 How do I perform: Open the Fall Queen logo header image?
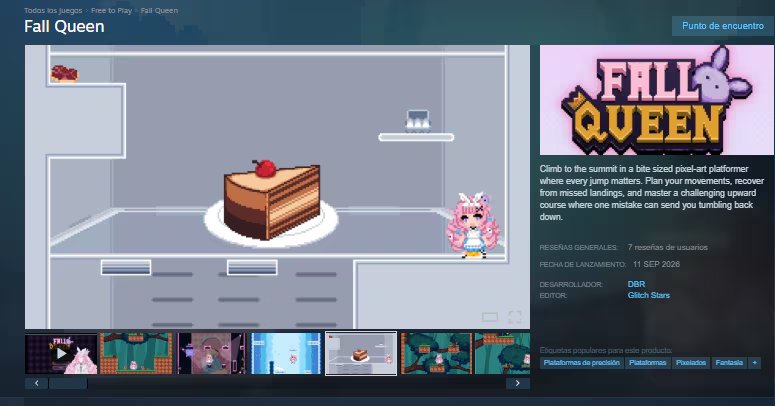click(656, 100)
